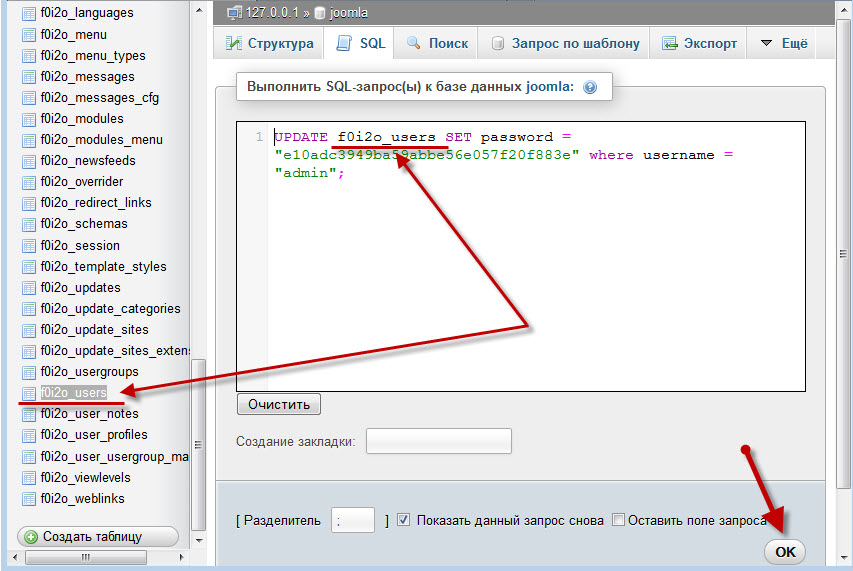Click table icon beside f0i2o_update_categories
This screenshot has height=571, width=853.
[x=29, y=309]
